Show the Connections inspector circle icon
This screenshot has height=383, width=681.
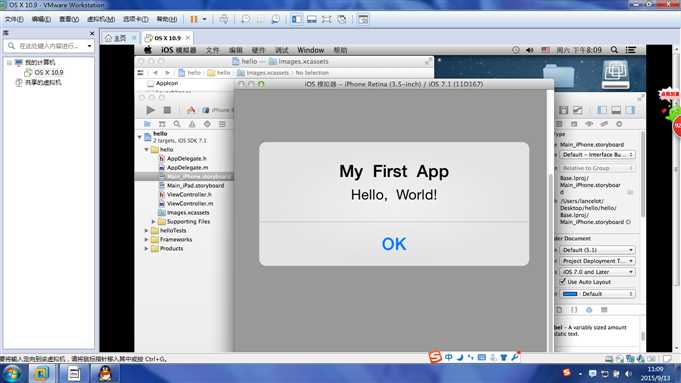click(x=619, y=124)
